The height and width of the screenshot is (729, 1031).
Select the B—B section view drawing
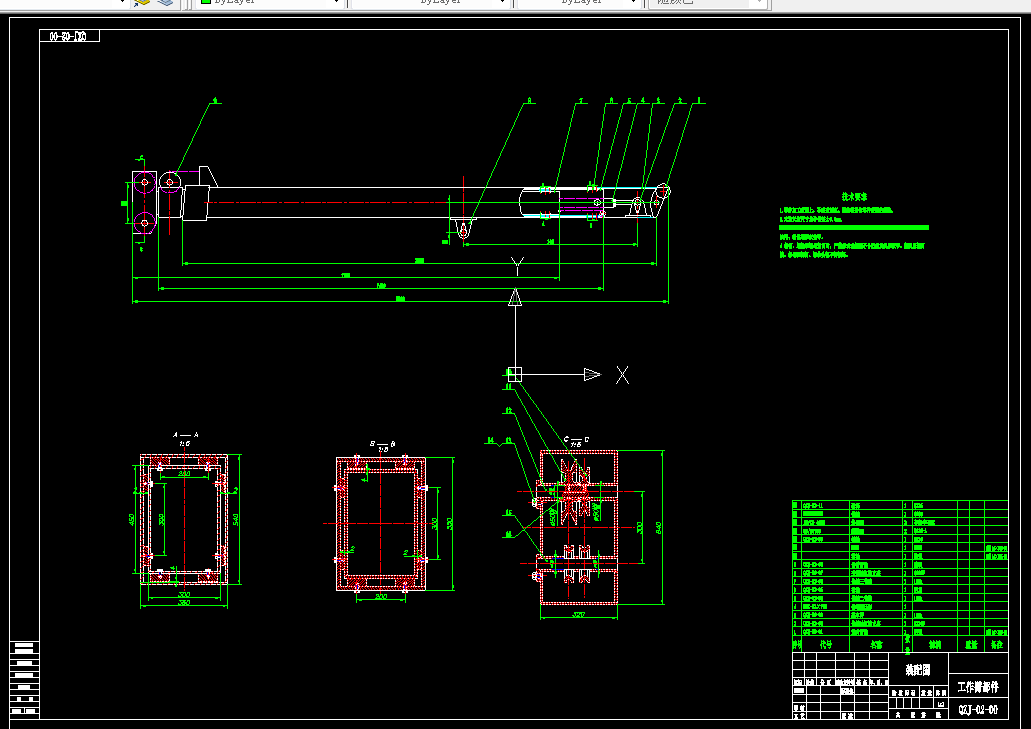(x=383, y=524)
